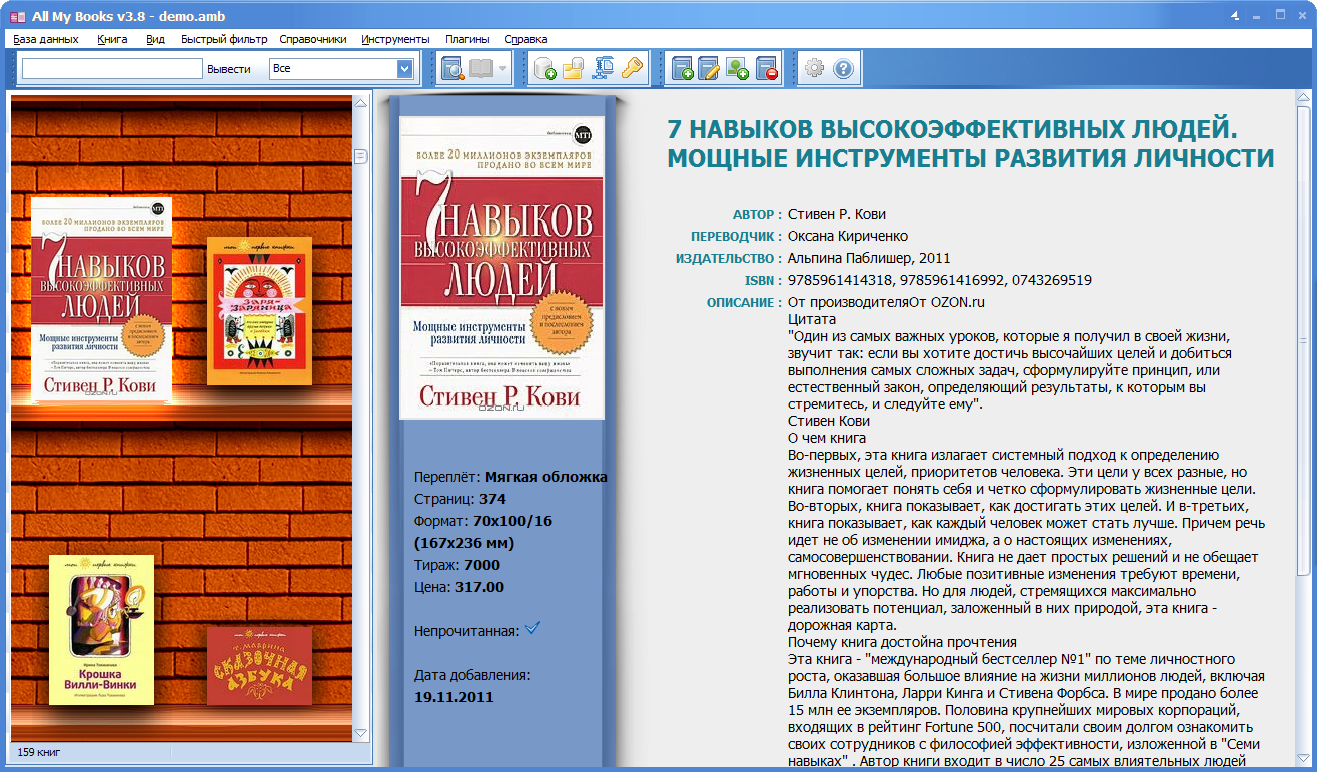
Task: Click the large book cover in the details pane
Action: point(502,268)
